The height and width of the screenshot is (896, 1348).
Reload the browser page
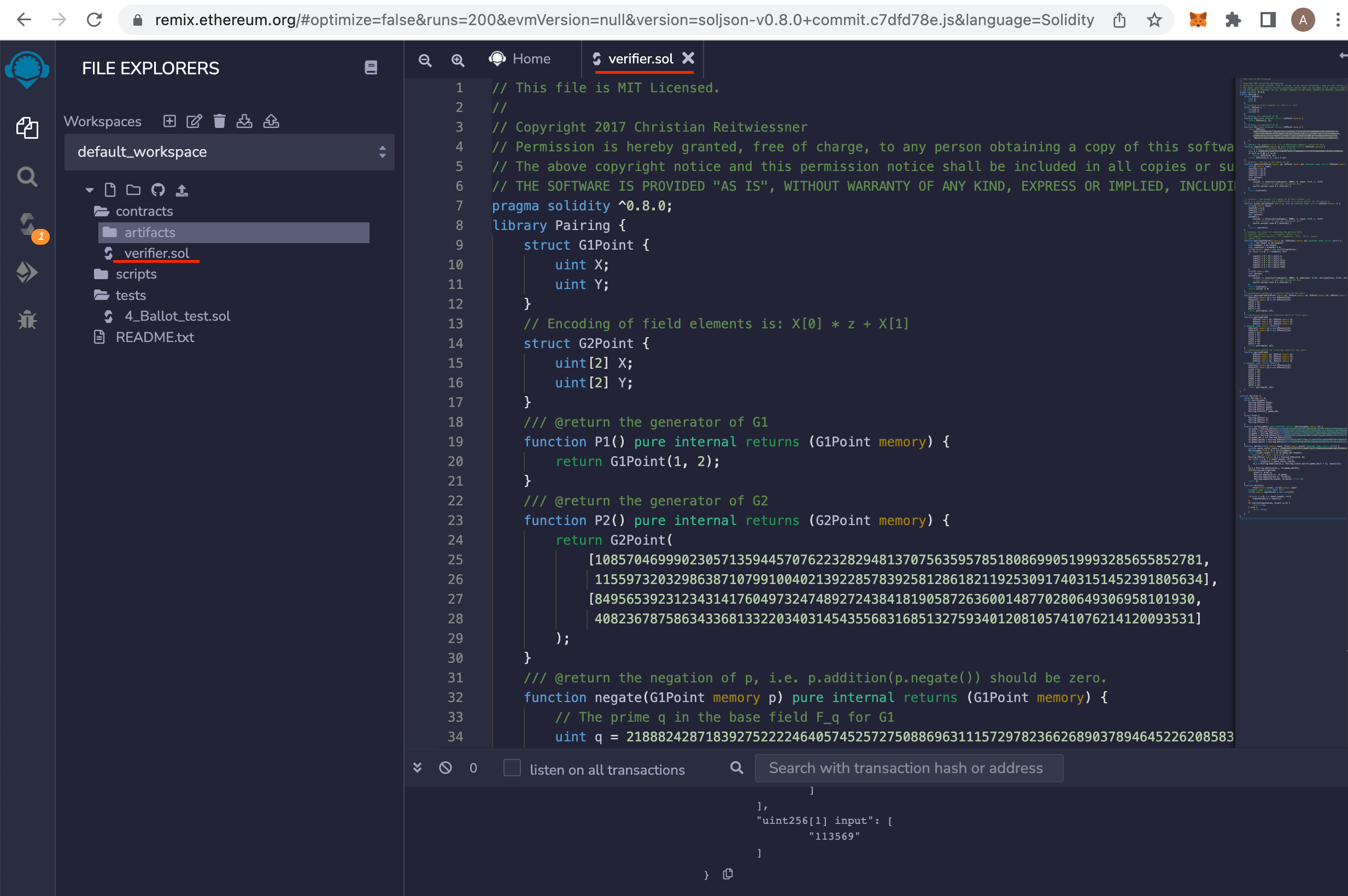(95, 20)
